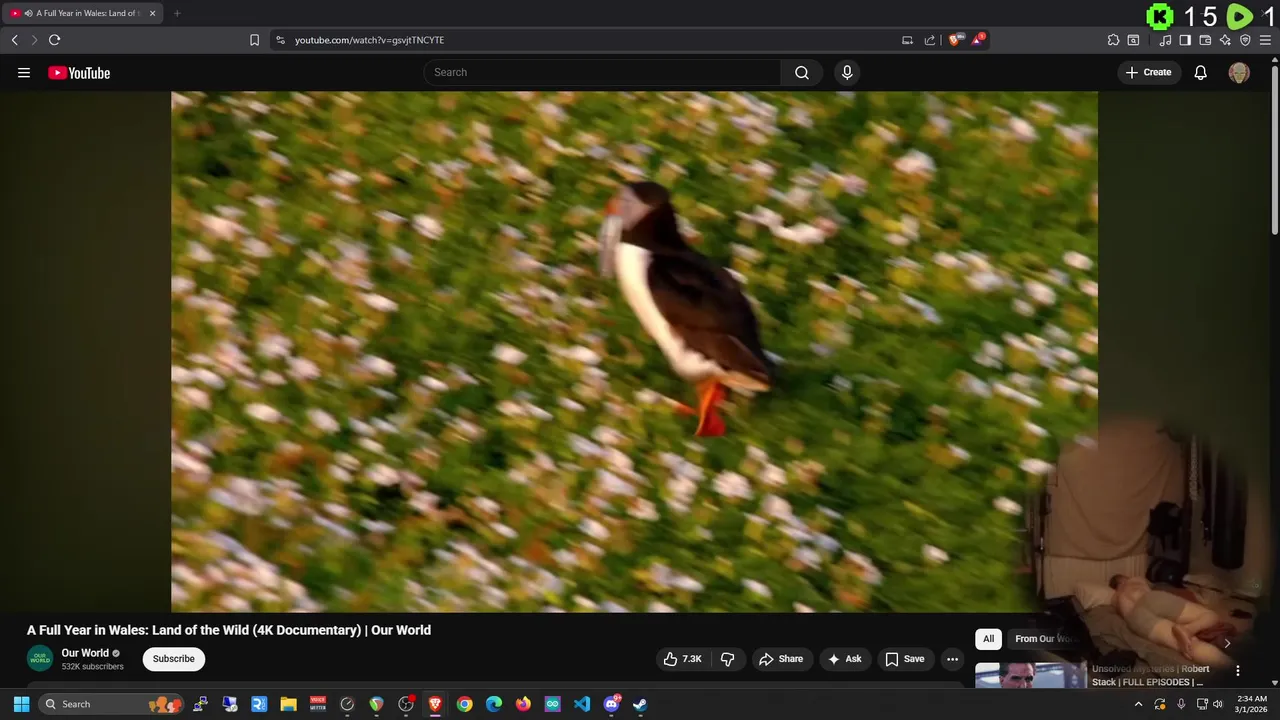Pause the video by clicking the player
The height and width of the screenshot is (720, 1280).
point(634,351)
